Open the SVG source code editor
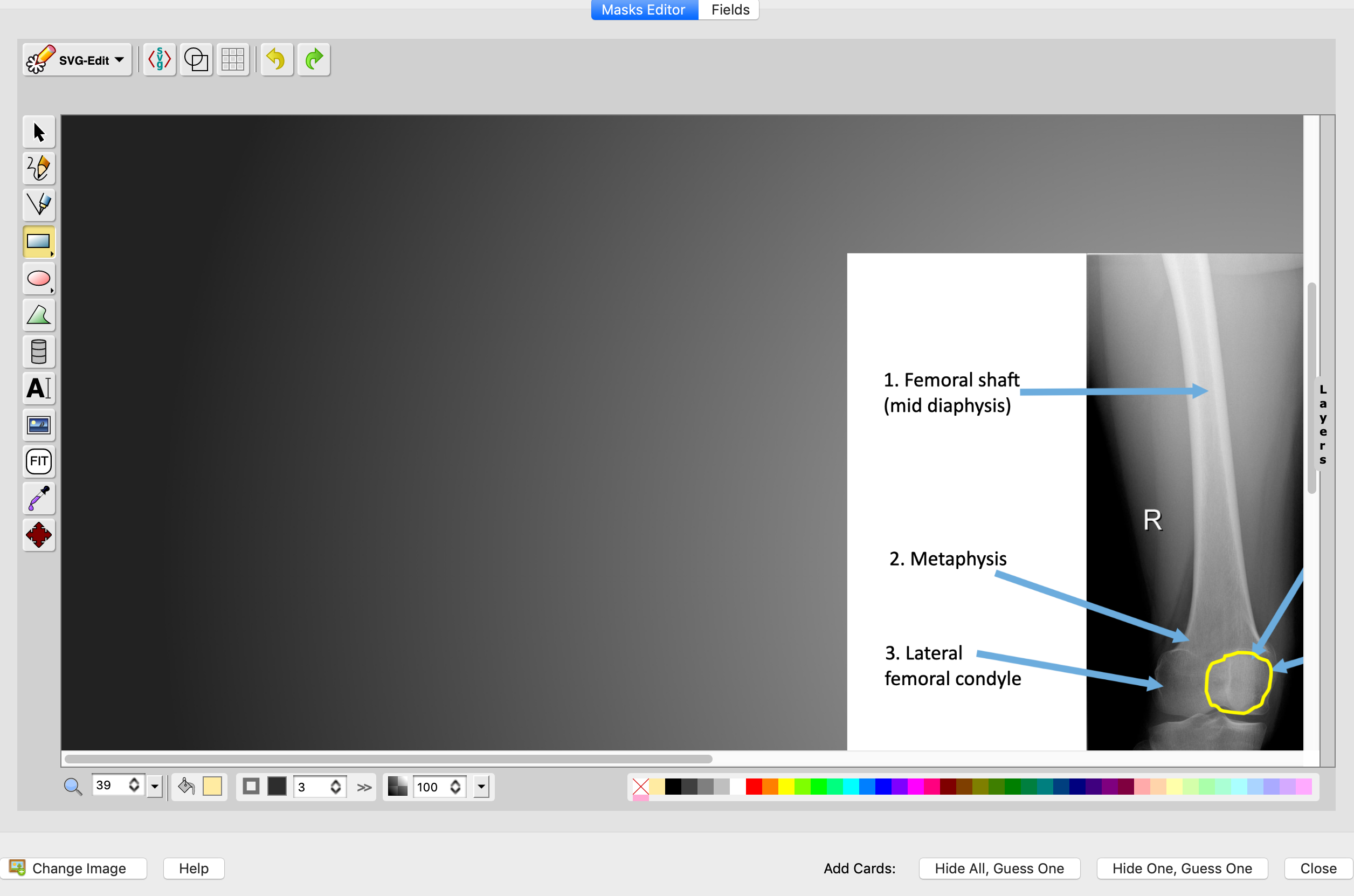Screen dimensions: 1354x896 159,59
